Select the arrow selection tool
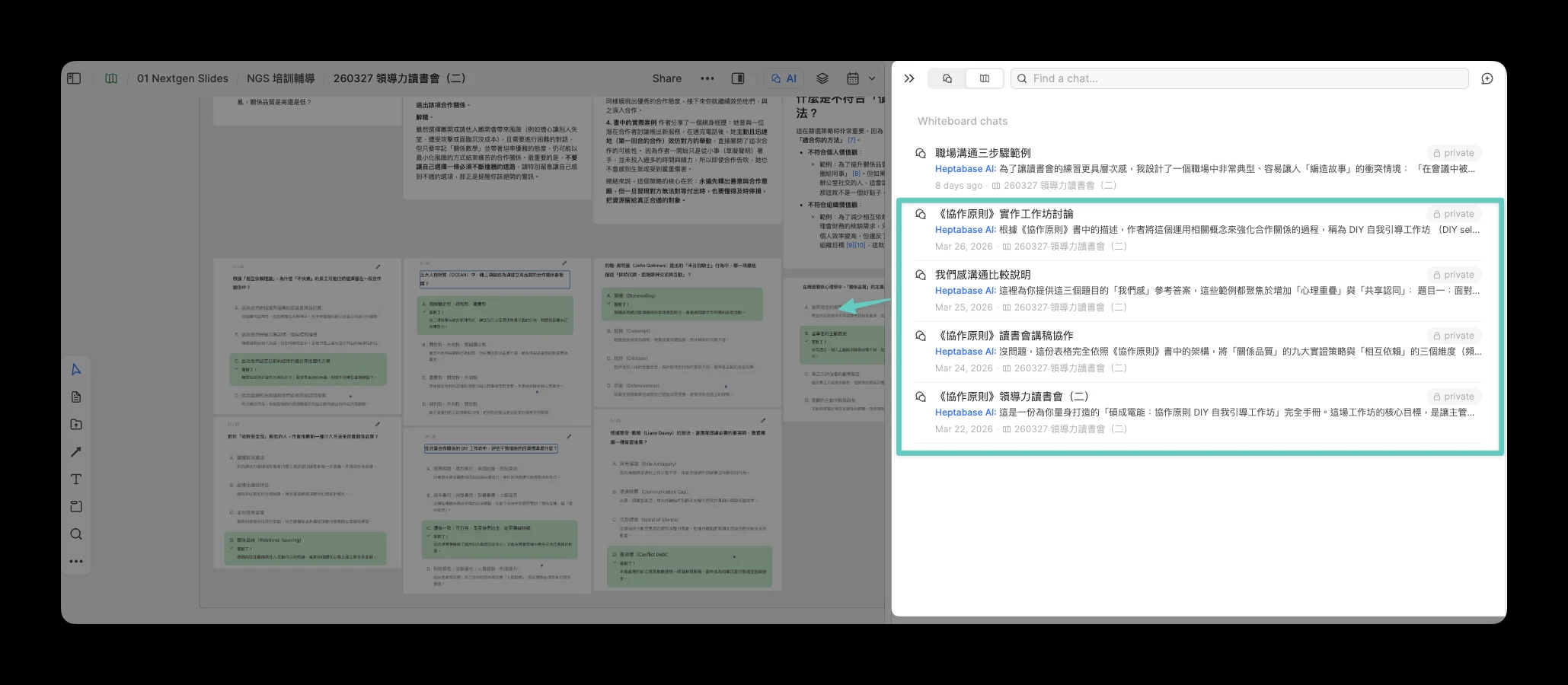 click(x=76, y=369)
